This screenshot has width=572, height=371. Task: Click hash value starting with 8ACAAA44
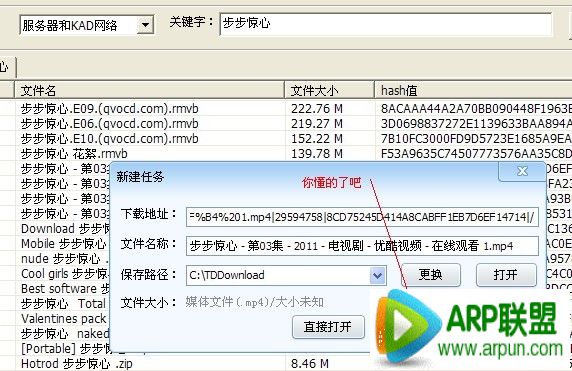pos(476,109)
